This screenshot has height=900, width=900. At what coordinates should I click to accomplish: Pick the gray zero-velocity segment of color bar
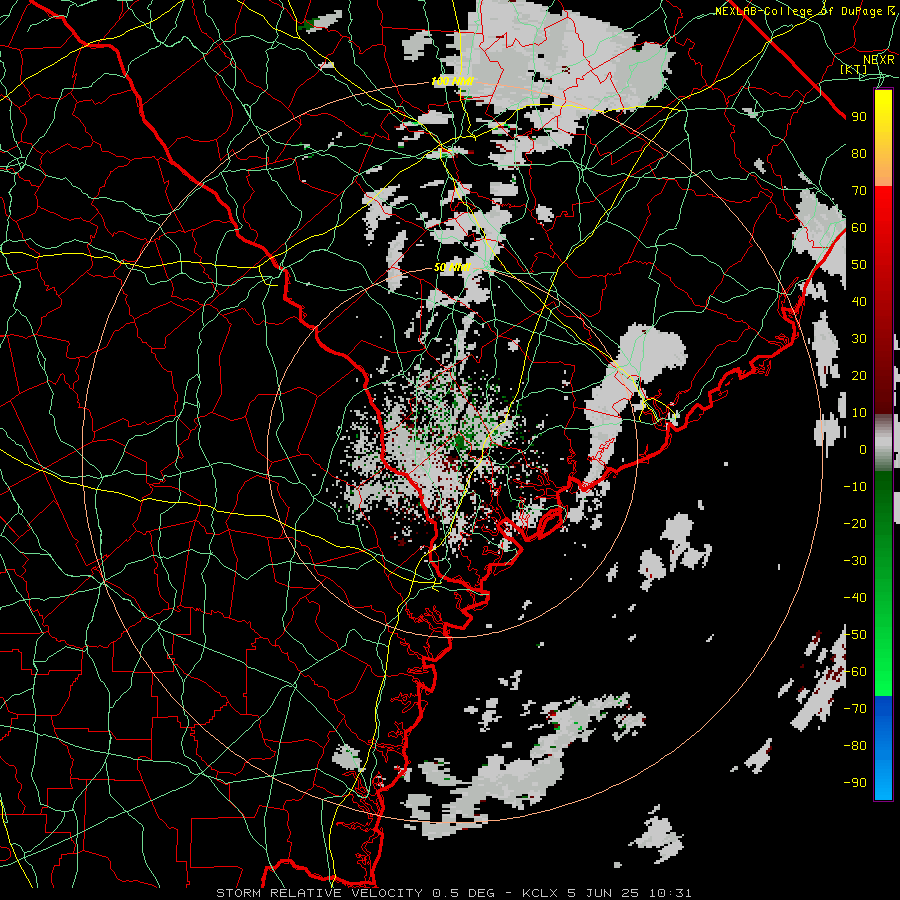pyautogui.click(x=883, y=442)
